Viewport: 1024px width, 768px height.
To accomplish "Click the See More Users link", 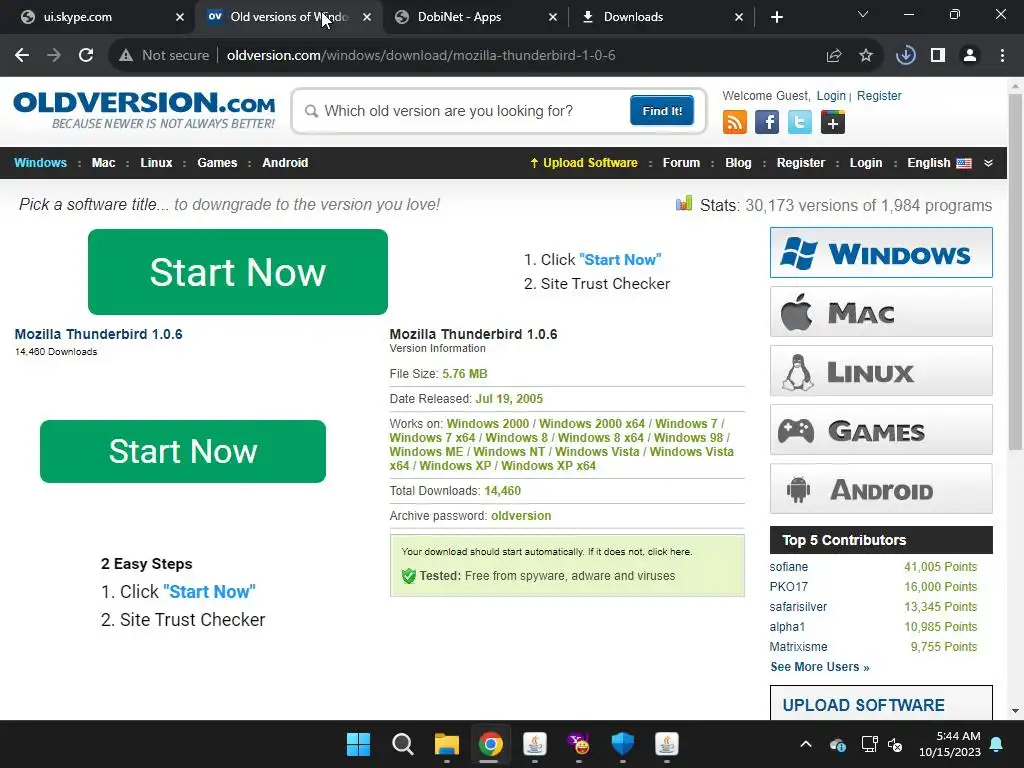I will [x=820, y=667].
